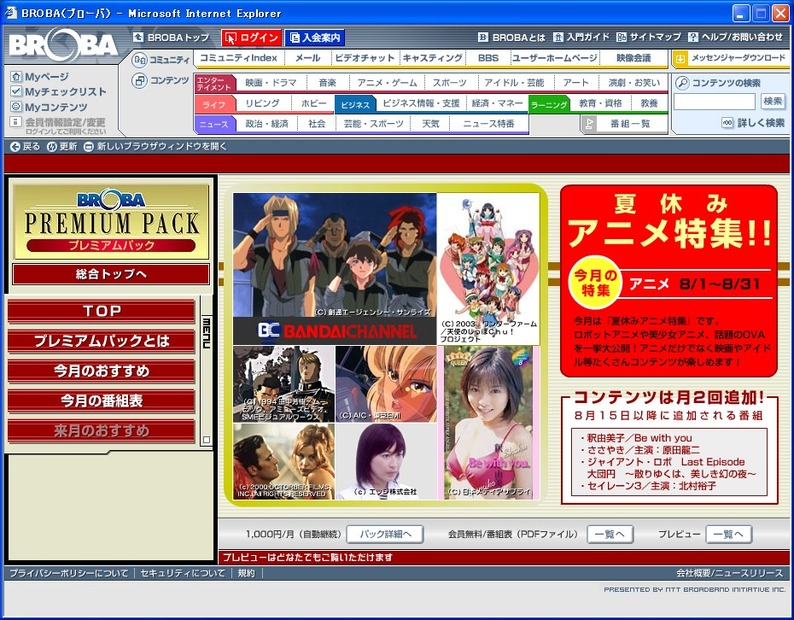This screenshot has height=620, width=794.
Task: Open 詳しく検索 advanced search
Action: click(x=753, y=123)
